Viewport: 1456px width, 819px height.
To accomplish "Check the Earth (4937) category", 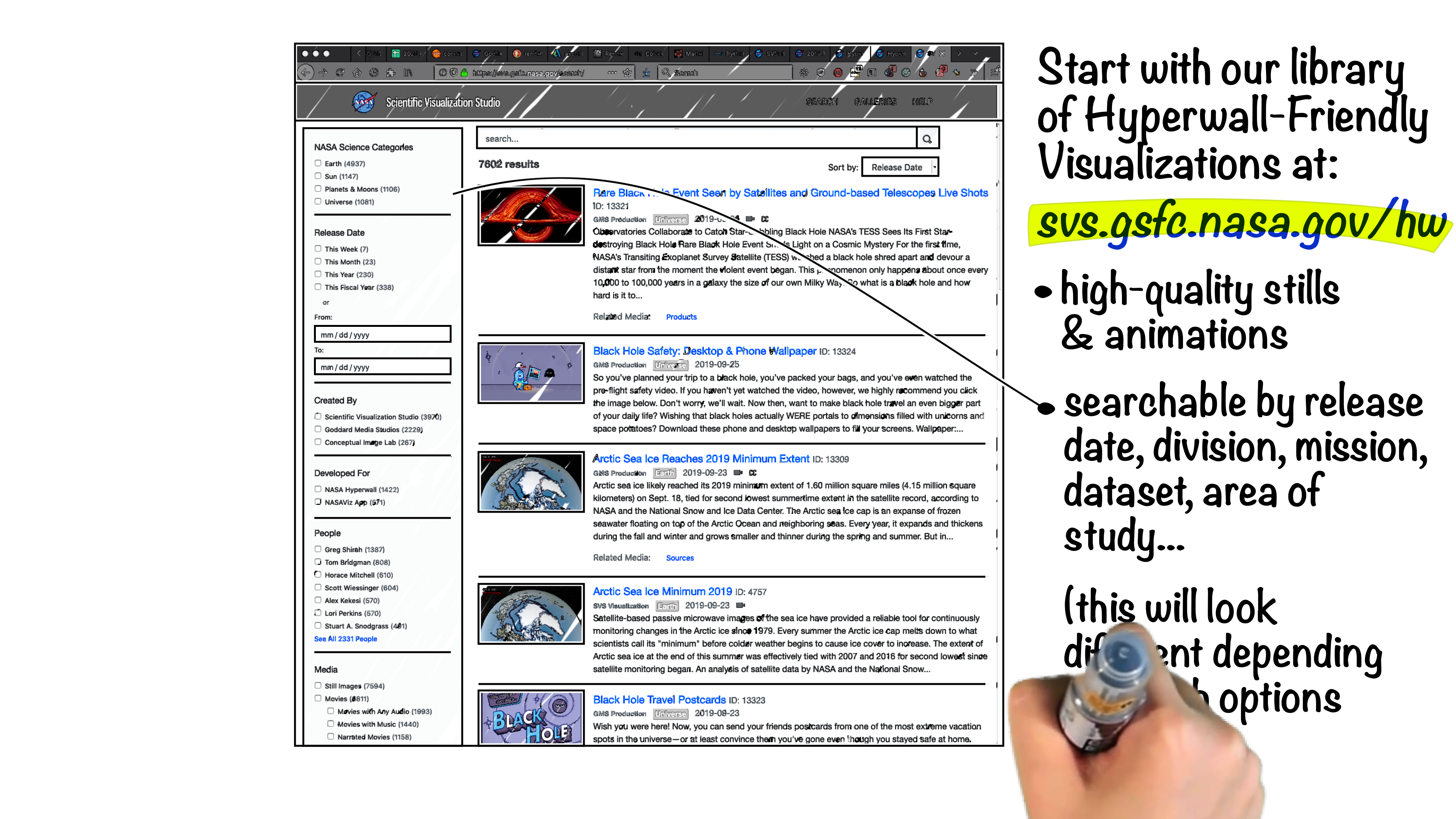I will (x=318, y=163).
